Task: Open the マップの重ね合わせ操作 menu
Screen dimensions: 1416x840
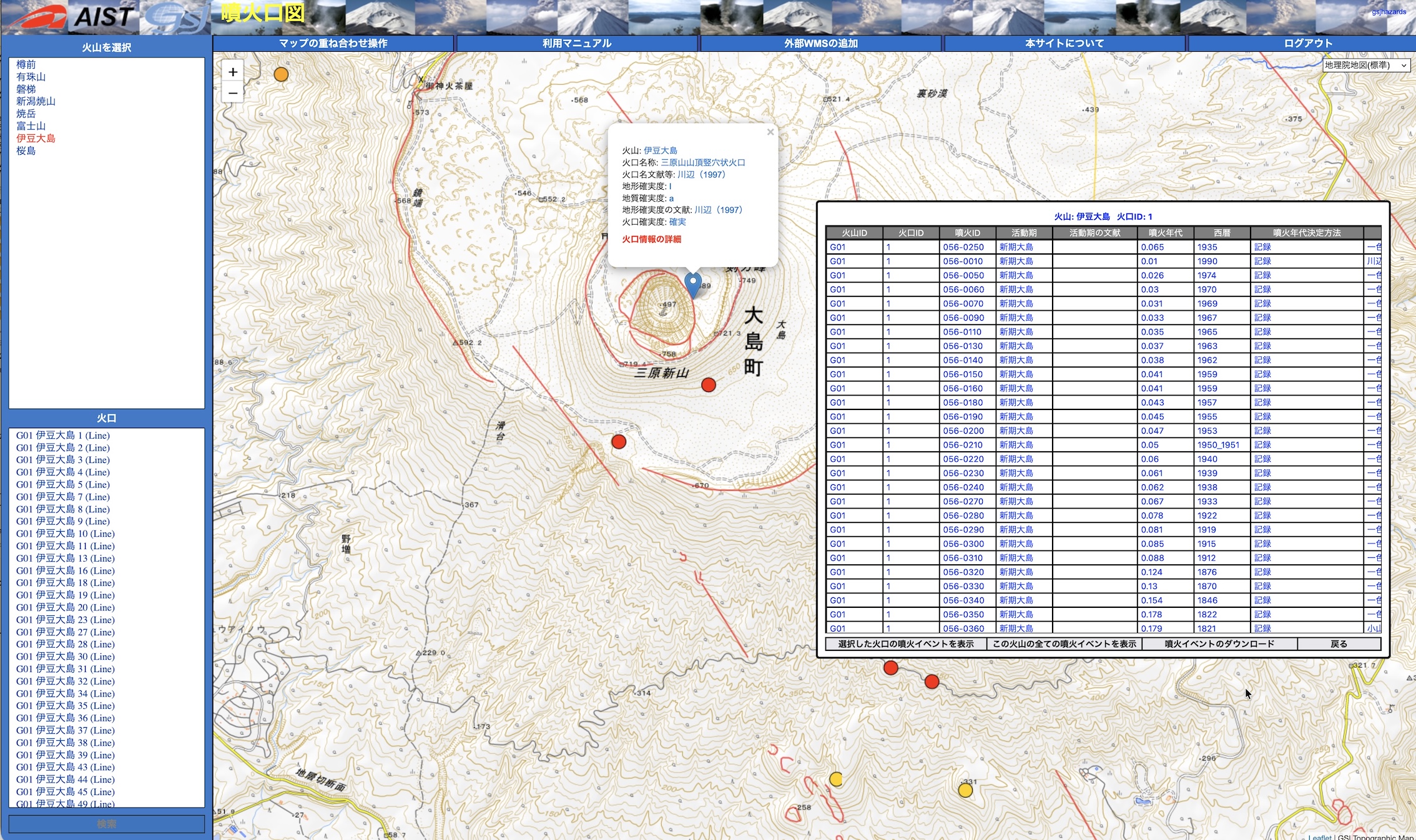Action: 333,43
